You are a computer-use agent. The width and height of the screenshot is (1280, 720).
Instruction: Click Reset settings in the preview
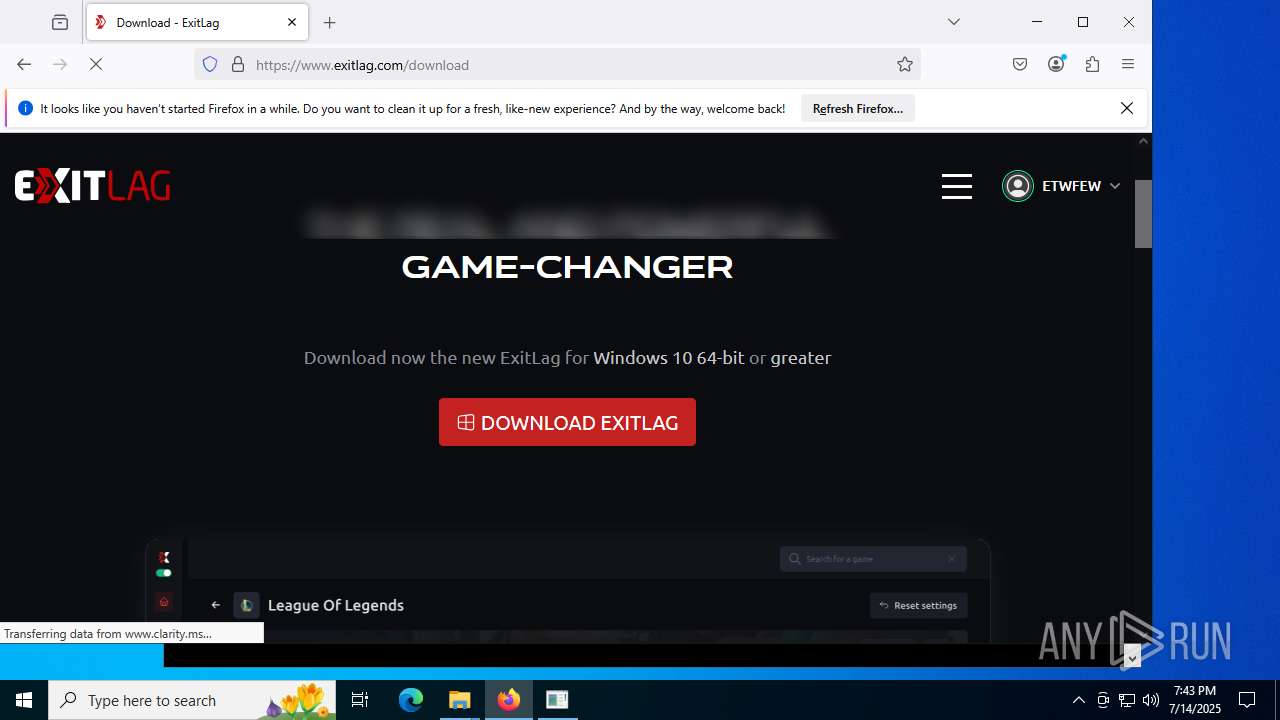click(918, 605)
